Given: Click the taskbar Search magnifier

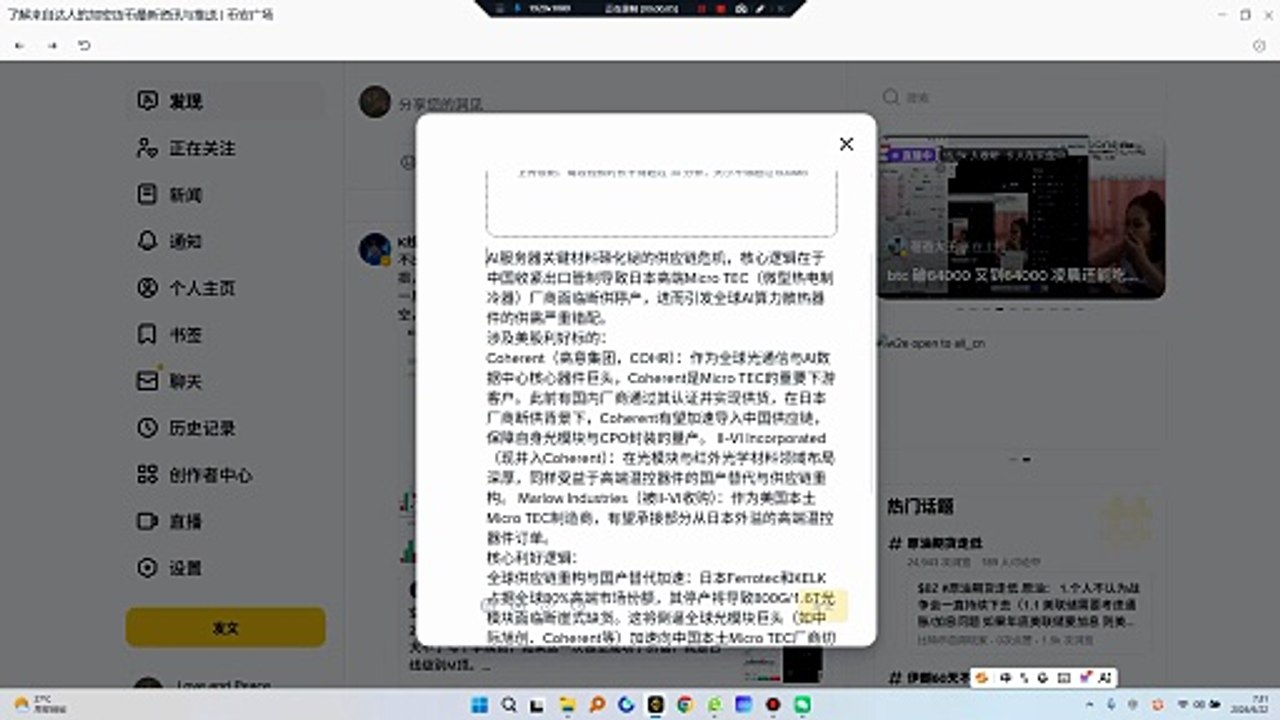Looking at the screenshot, I should (x=509, y=704).
